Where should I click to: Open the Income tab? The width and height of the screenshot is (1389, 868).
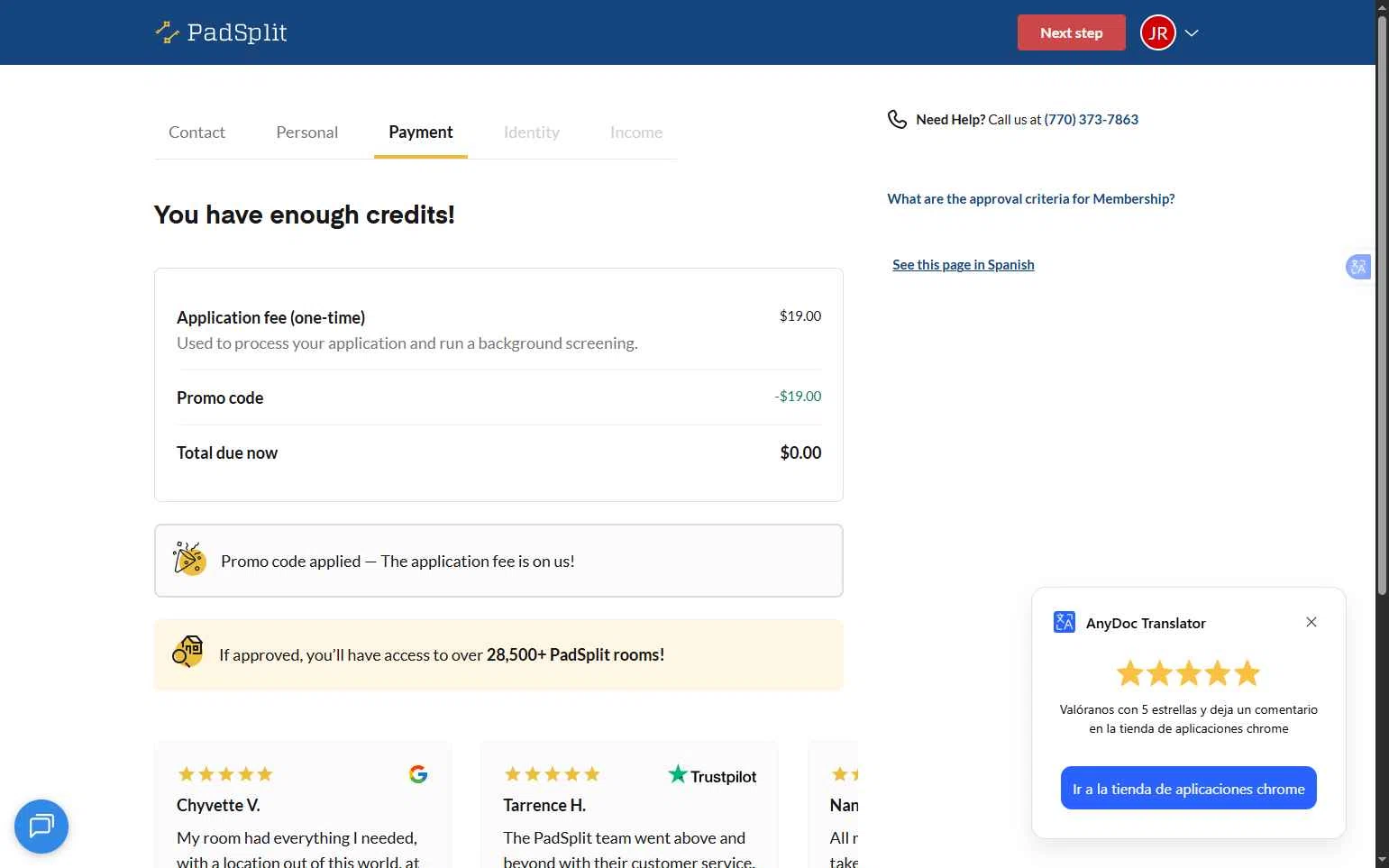(635, 132)
